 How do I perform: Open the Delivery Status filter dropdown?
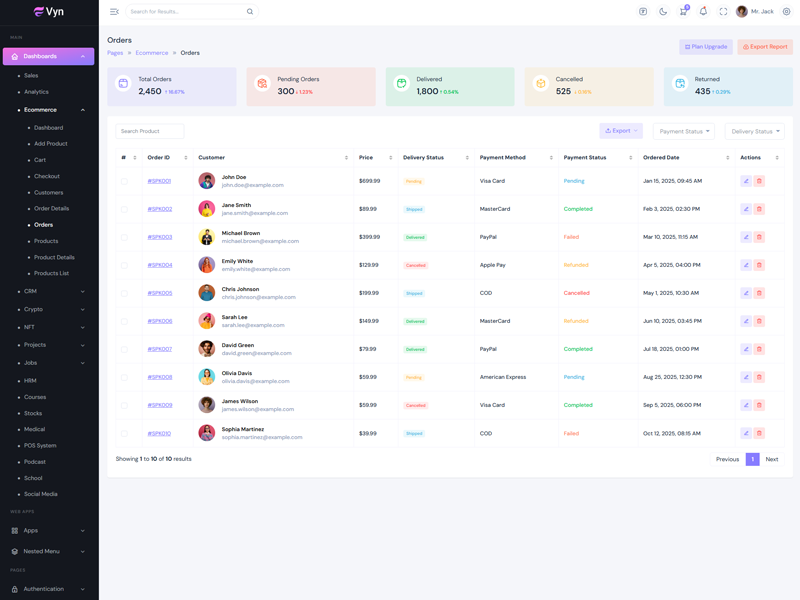click(755, 131)
